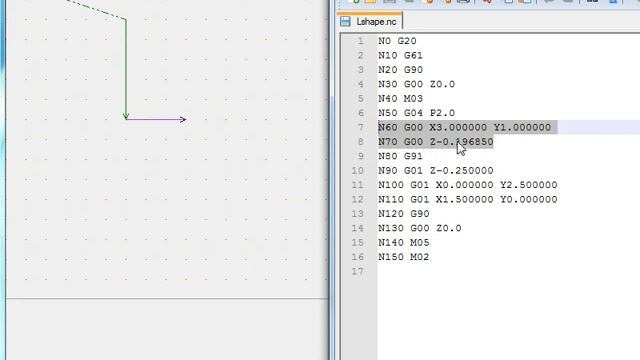Click line number 7 in the gutter
Image resolution: width=640 pixels, height=360 pixels.
click(x=360, y=127)
